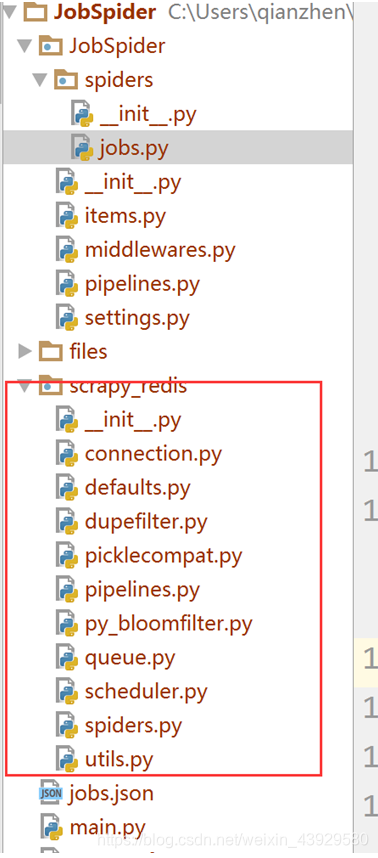Click the Python icon beside connection.py
378x858 pixels.
[x=67, y=454]
